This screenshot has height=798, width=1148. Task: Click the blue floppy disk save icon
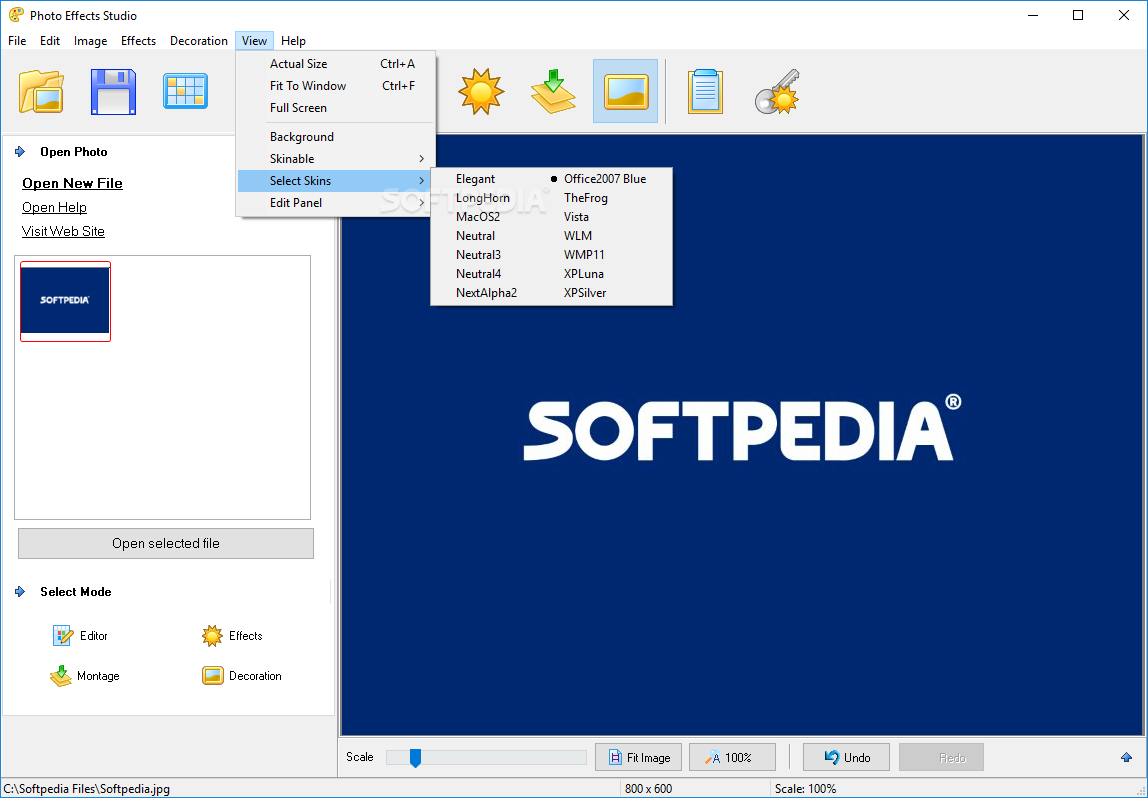(113, 92)
